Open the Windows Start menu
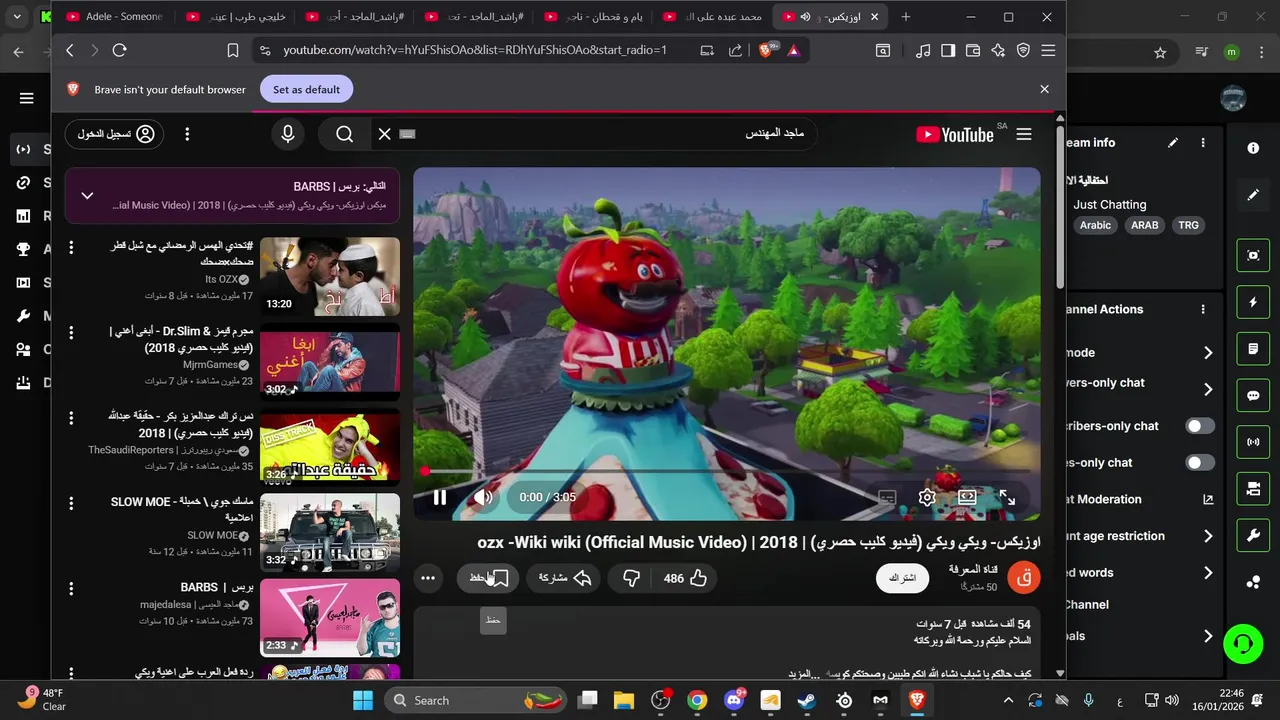This screenshot has height=720, width=1280. tap(362, 700)
